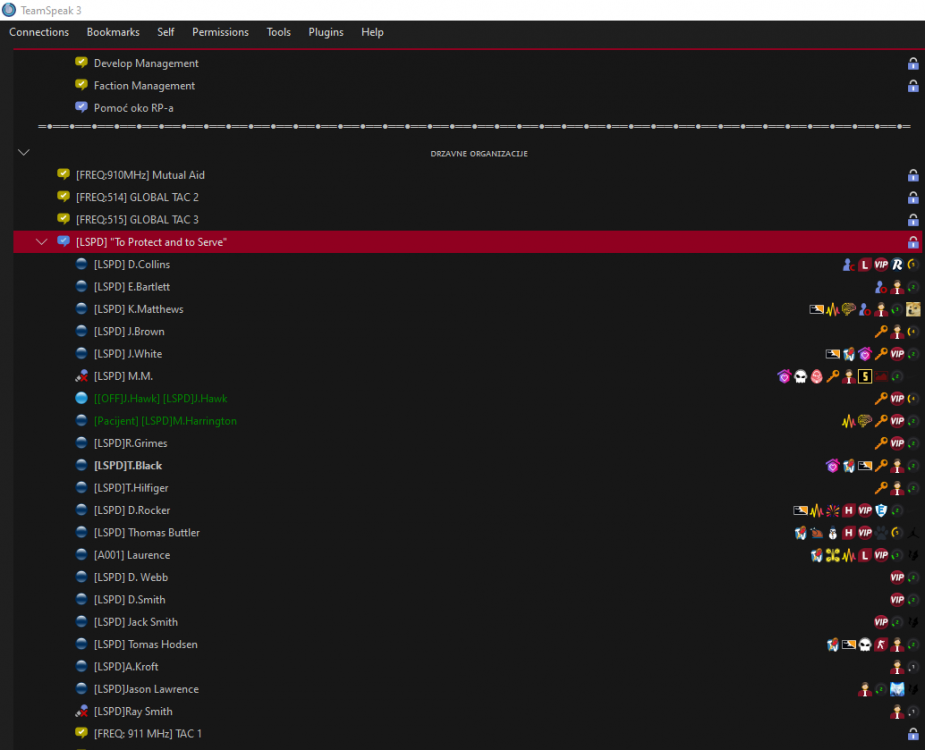Viewport: 925px width, 750px height.
Task: Open the Permissions menu
Action: (220, 32)
